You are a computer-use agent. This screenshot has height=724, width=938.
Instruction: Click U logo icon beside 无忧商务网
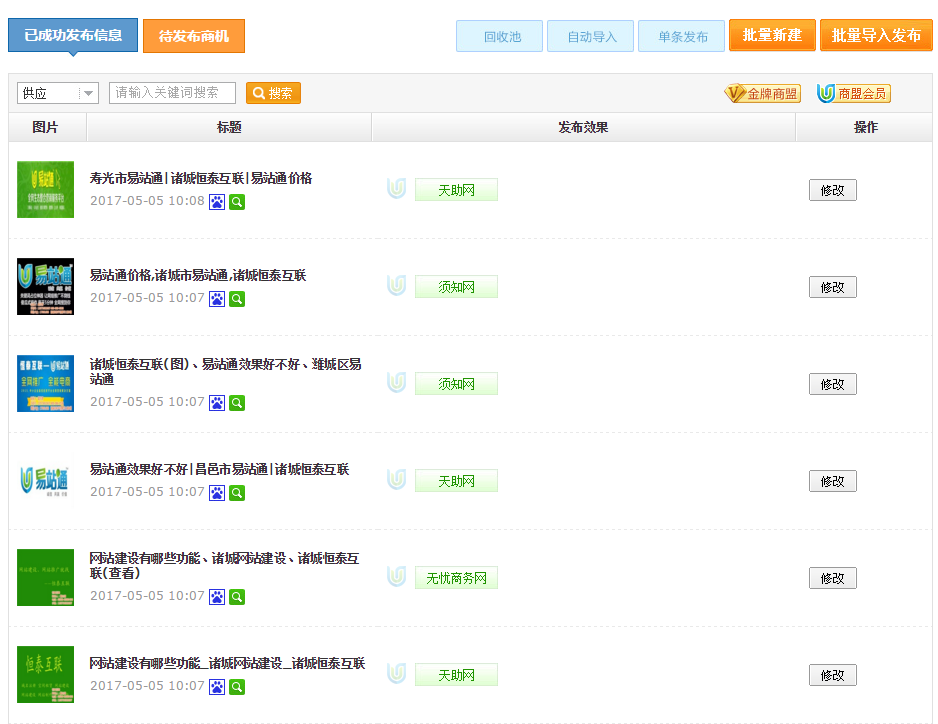point(397,577)
